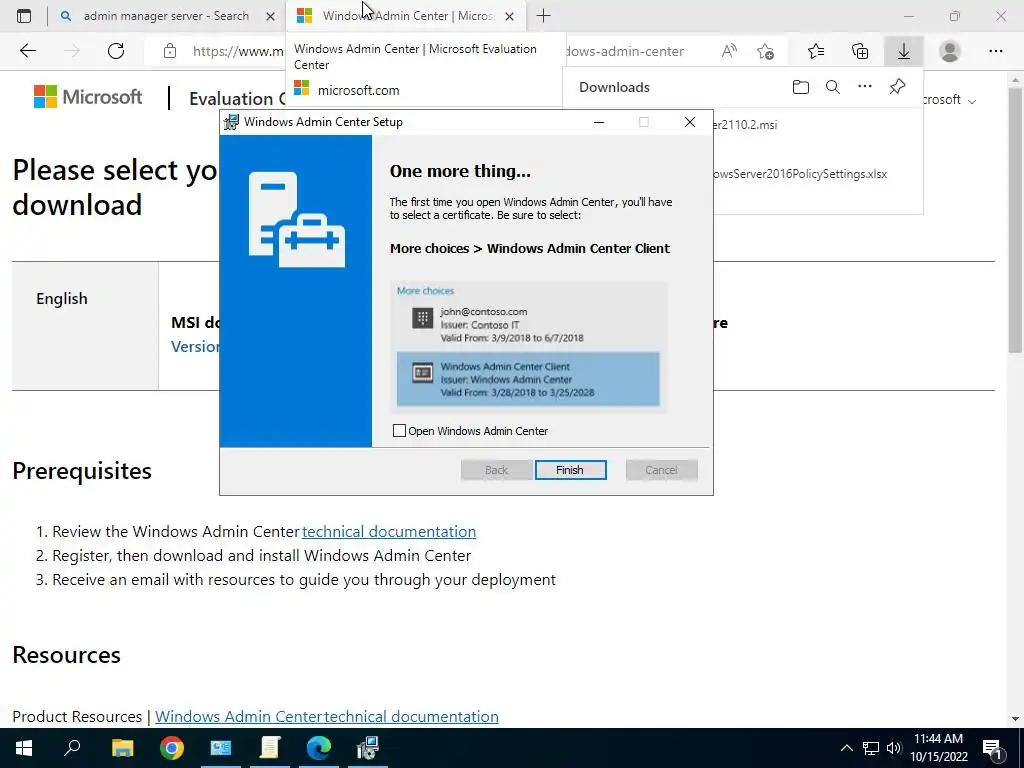Click the Downloads toolbar icon
Viewport: 1024px width, 768px height.
coord(904,51)
